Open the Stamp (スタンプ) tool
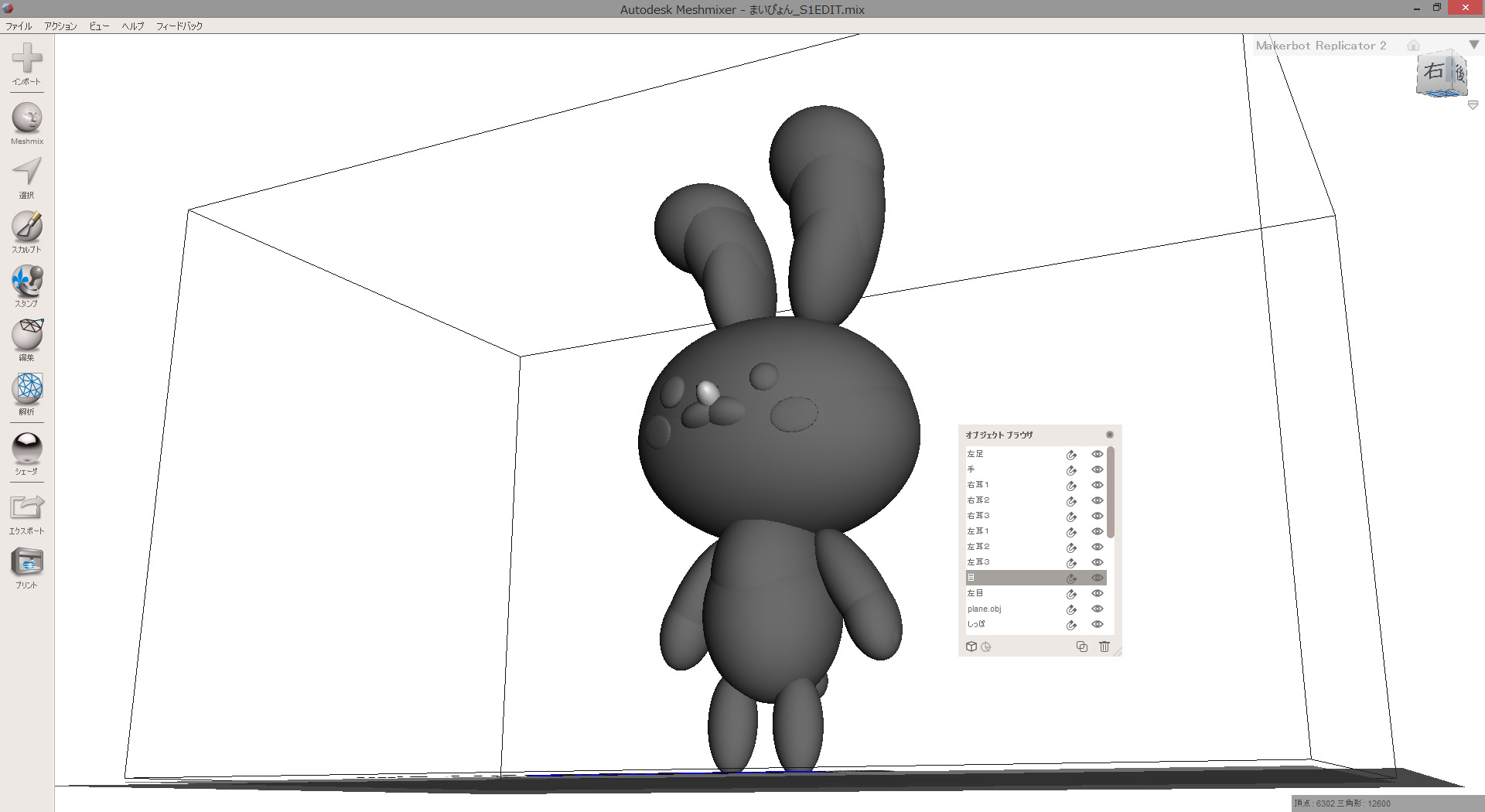Viewport: 1485px width, 812px height. pyautogui.click(x=27, y=281)
